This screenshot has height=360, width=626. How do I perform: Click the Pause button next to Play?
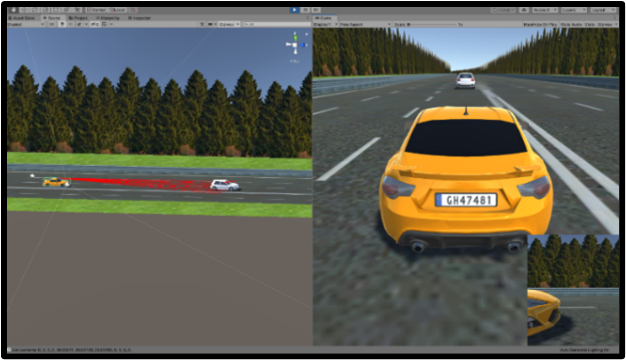tap(305, 10)
